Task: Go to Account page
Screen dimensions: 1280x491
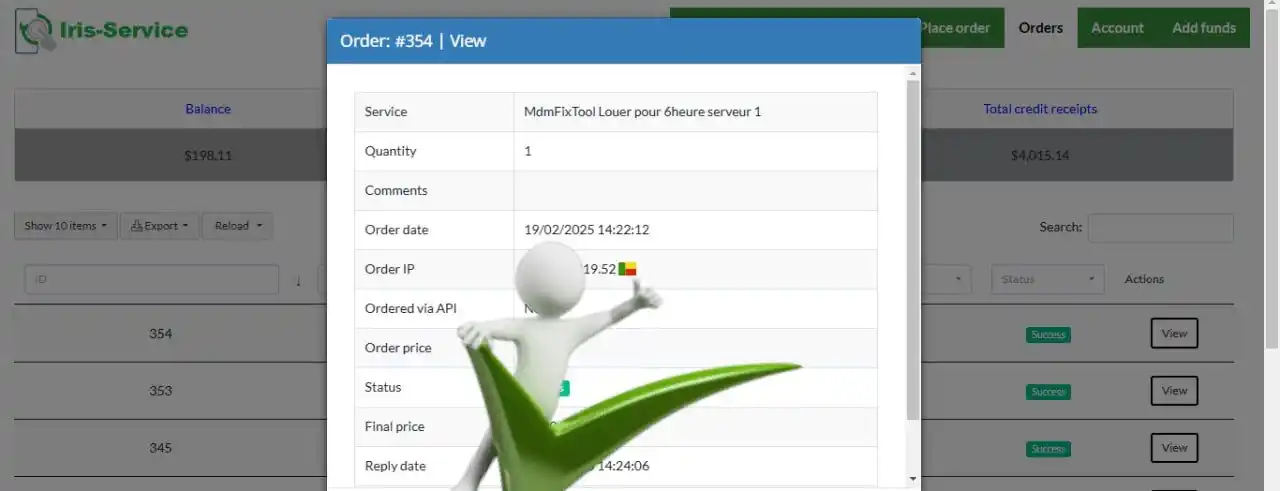Action: (x=1117, y=28)
